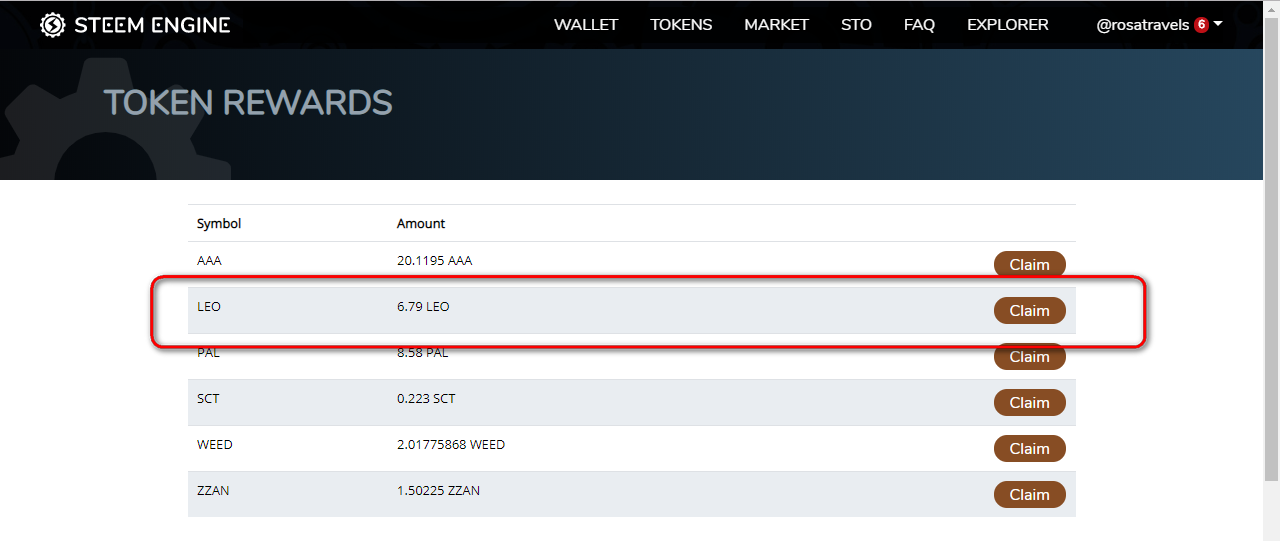
Task: Click the 20.1195 AAA amount
Action: pos(435,260)
